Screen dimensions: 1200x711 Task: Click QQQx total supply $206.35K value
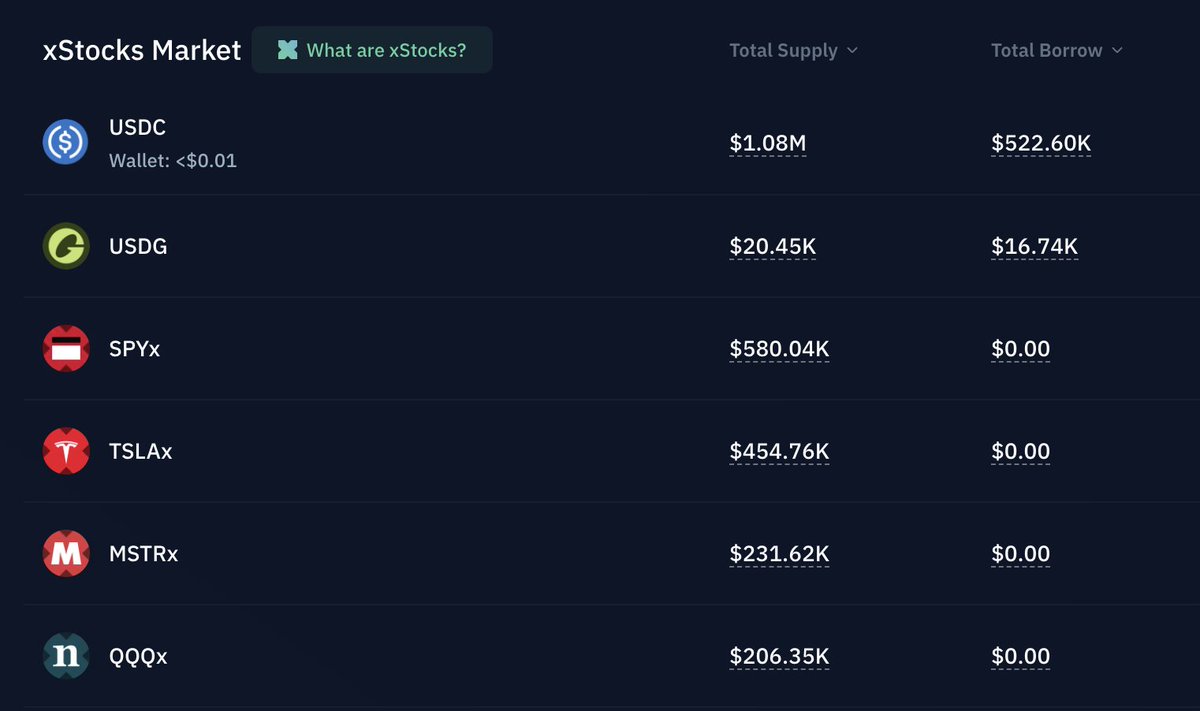[779, 658]
